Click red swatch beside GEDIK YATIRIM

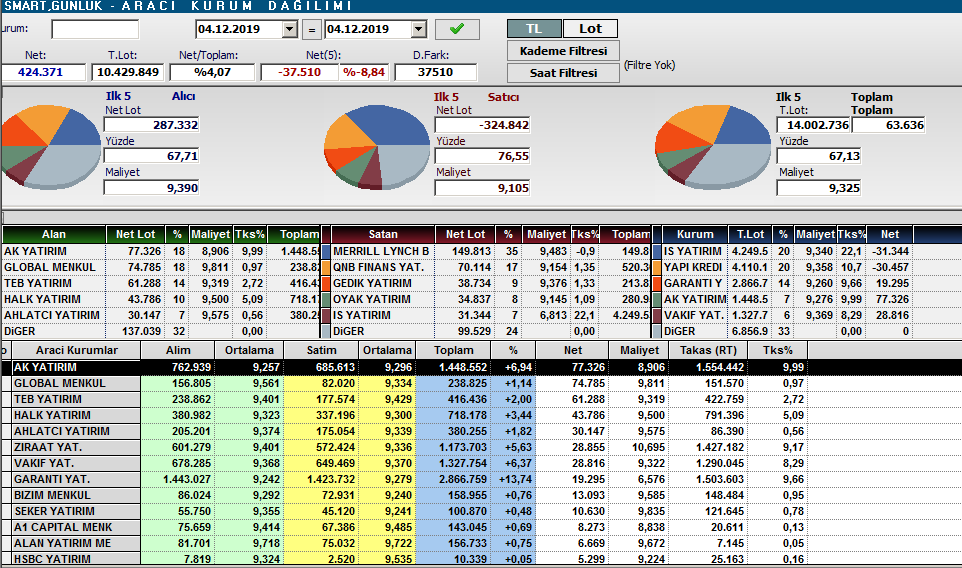[326, 283]
